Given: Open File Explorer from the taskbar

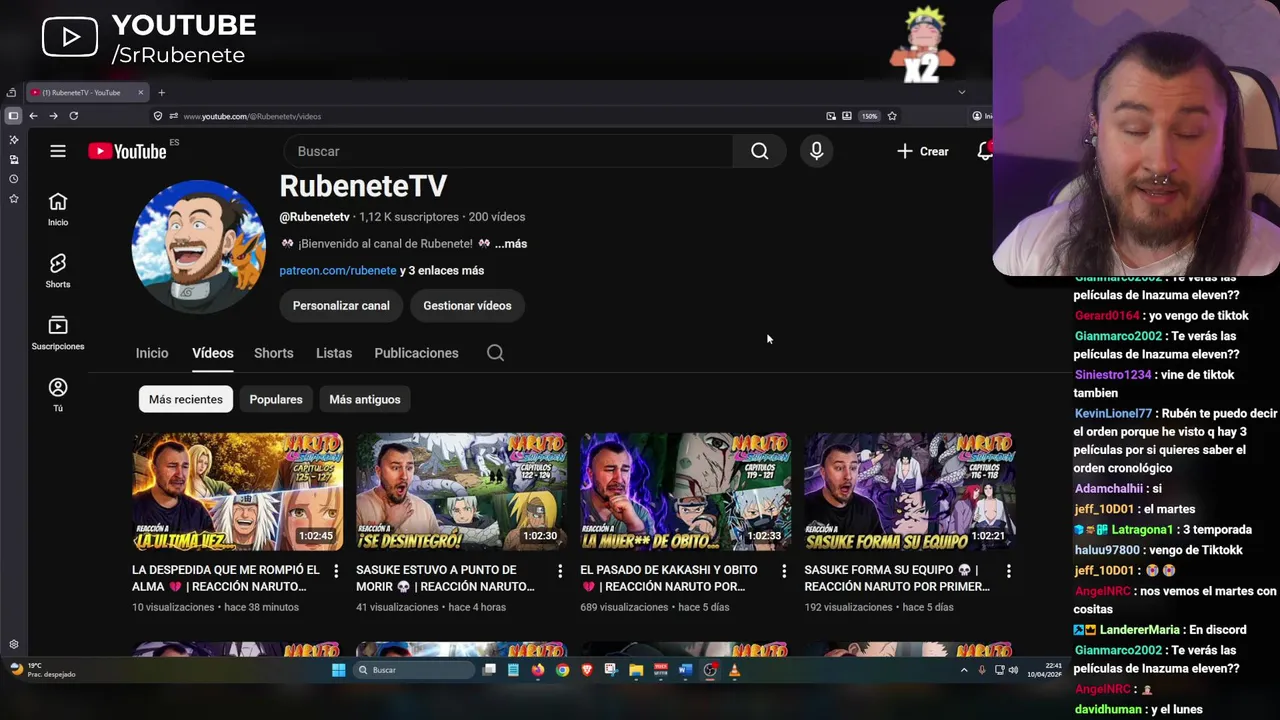Looking at the screenshot, I should [636, 670].
